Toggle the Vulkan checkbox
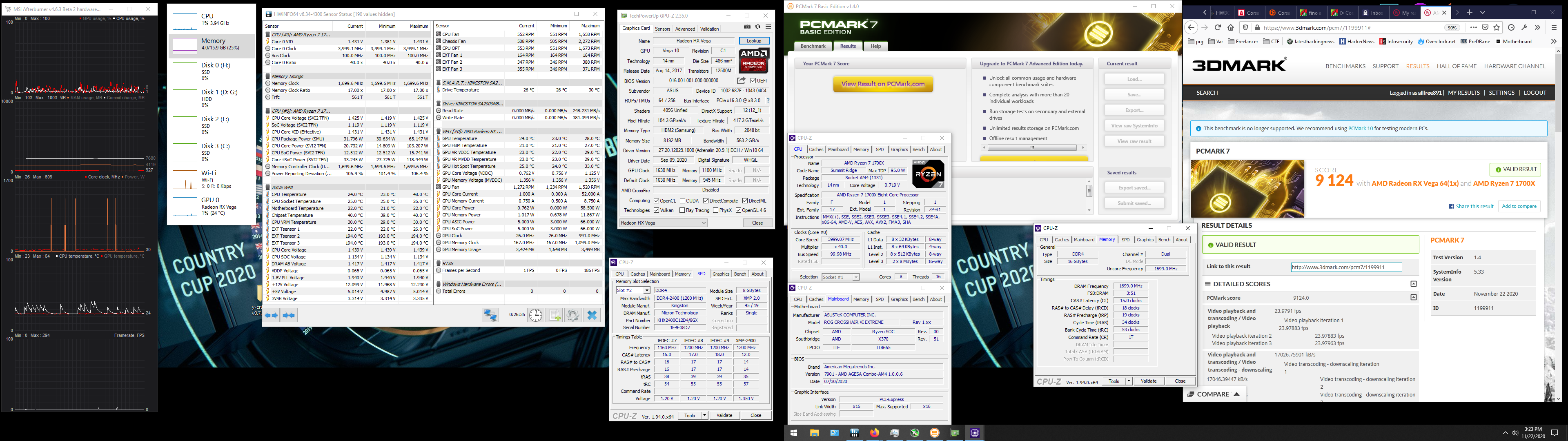 click(x=656, y=210)
